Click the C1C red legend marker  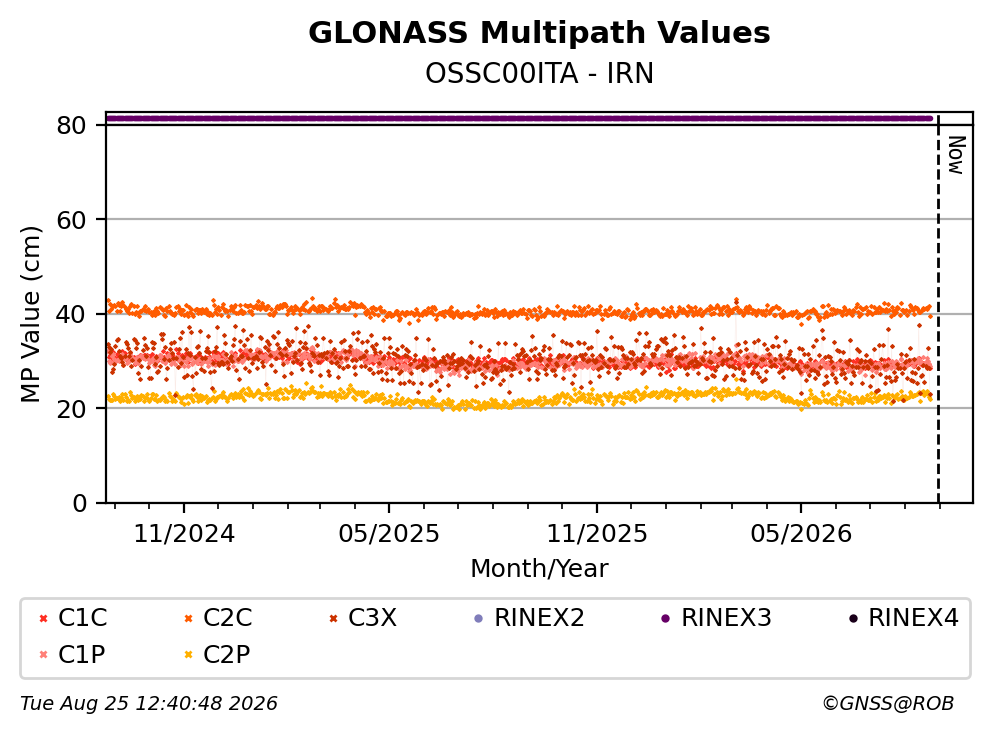coord(43,618)
